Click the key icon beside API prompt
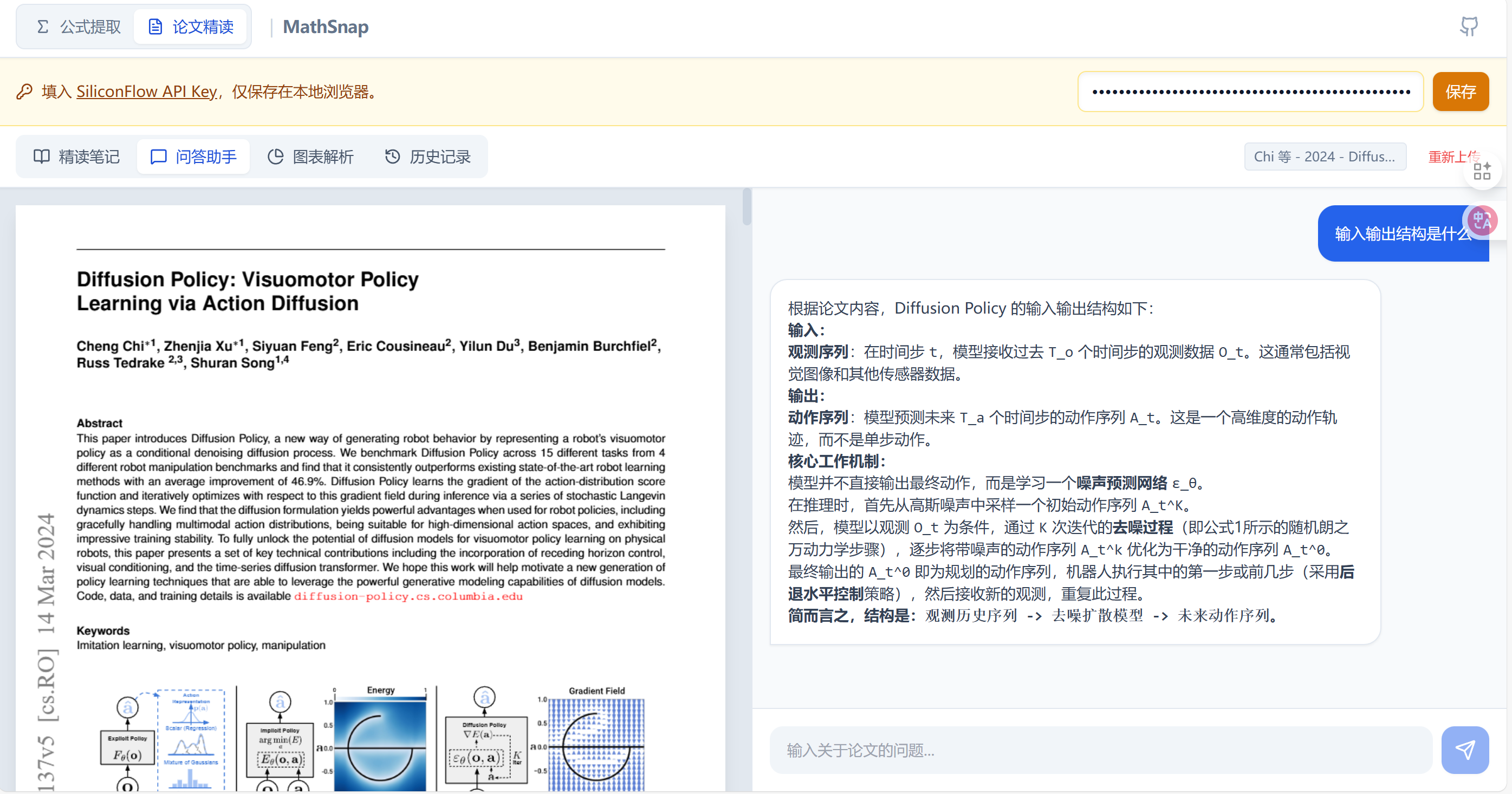 point(25,92)
